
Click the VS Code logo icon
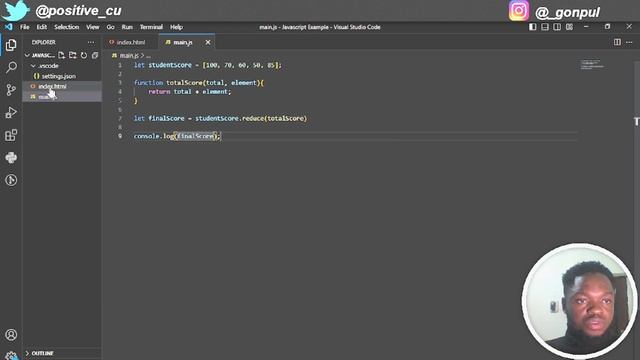9,27
